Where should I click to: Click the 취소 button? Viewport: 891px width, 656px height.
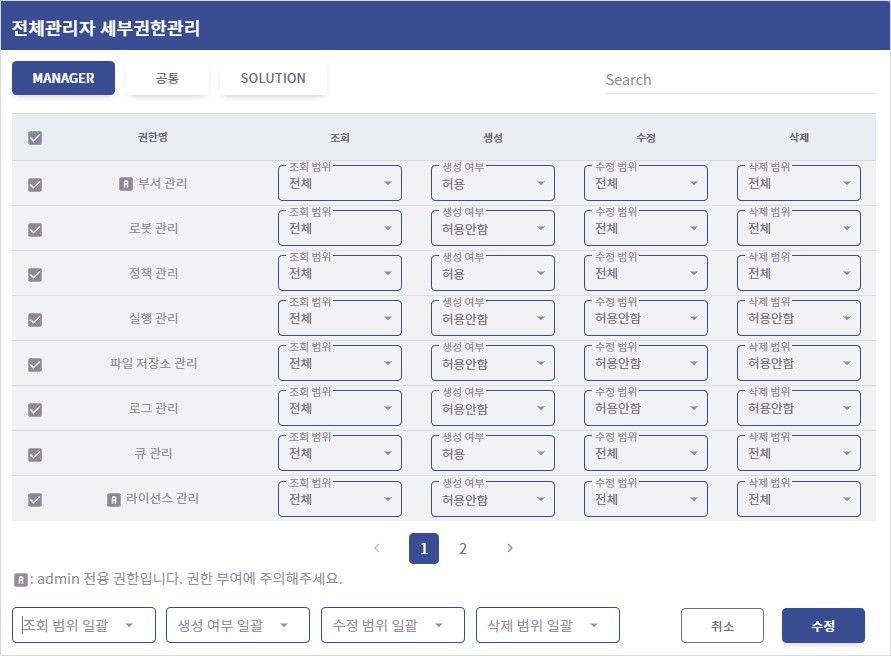pyautogui.click(x=722, y=625)
